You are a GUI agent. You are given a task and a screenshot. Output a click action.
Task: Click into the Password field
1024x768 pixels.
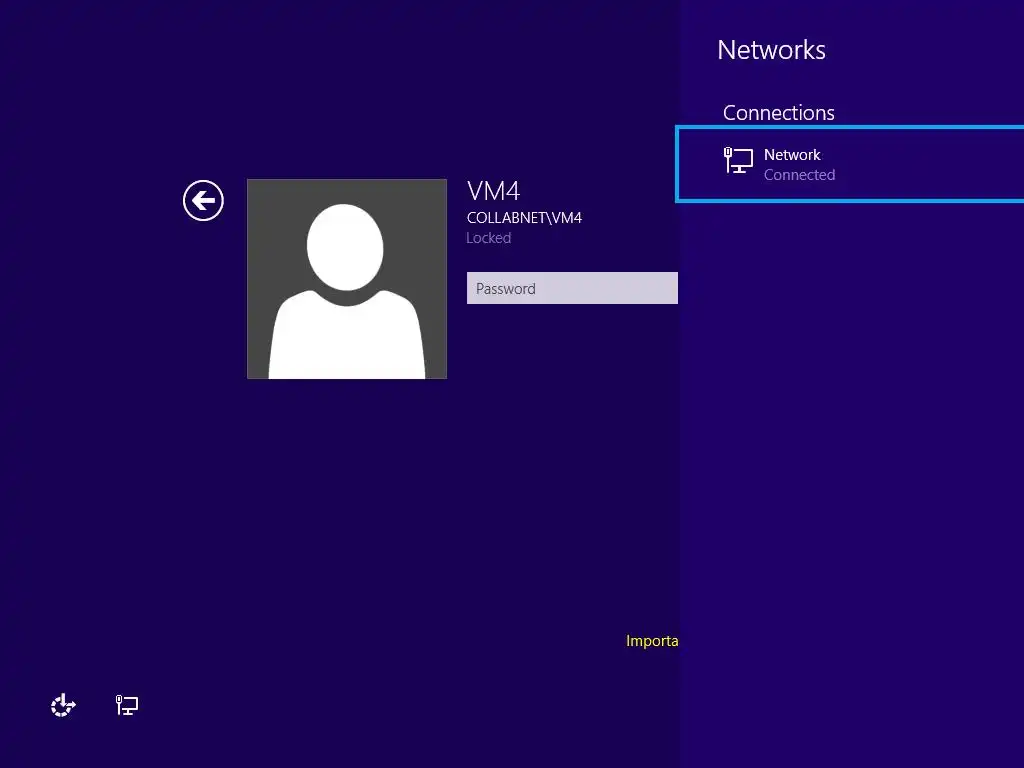click(x=572, y=288)
